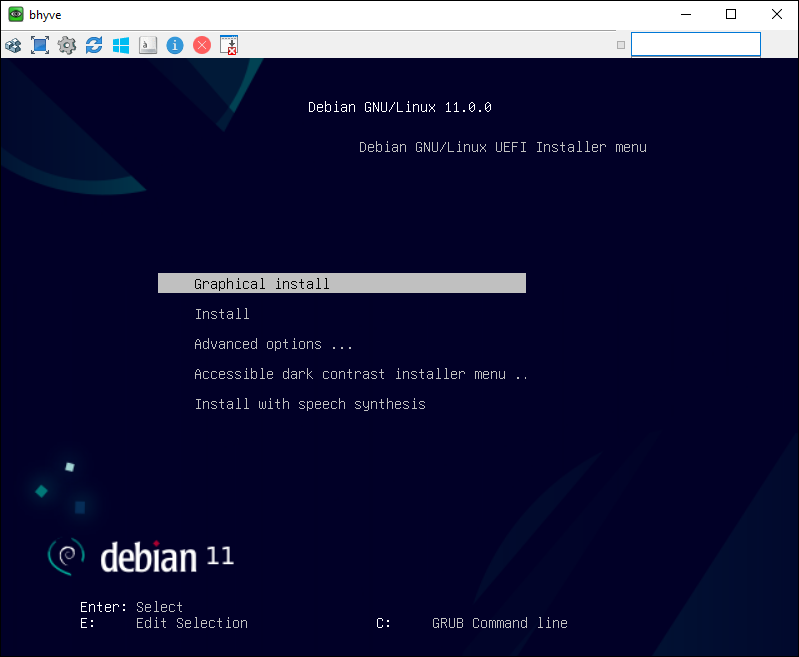Click the 'Debian GNU/Linux 11.0.0' heading

point(400,107)
